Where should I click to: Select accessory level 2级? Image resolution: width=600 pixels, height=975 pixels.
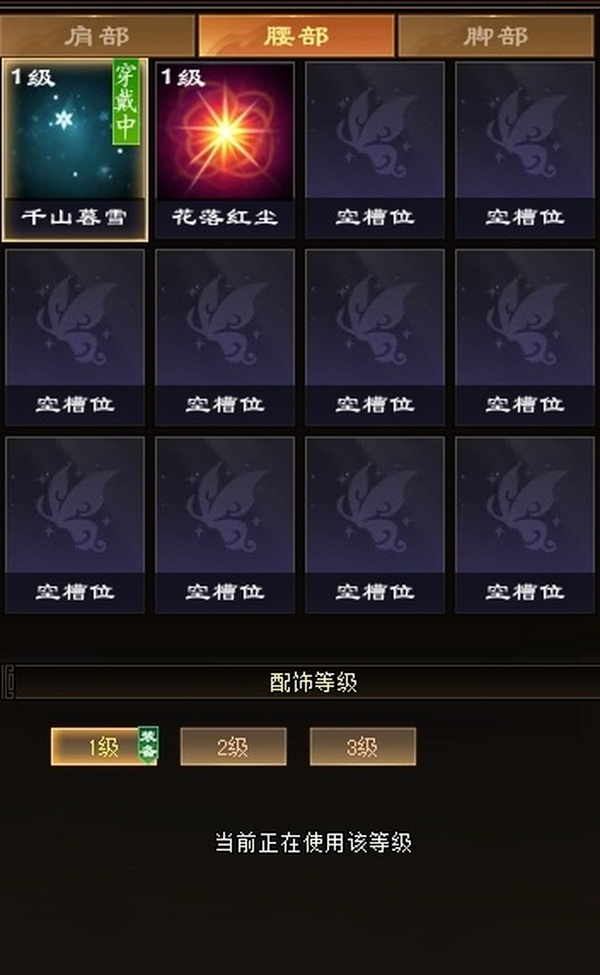coord(233,746)
